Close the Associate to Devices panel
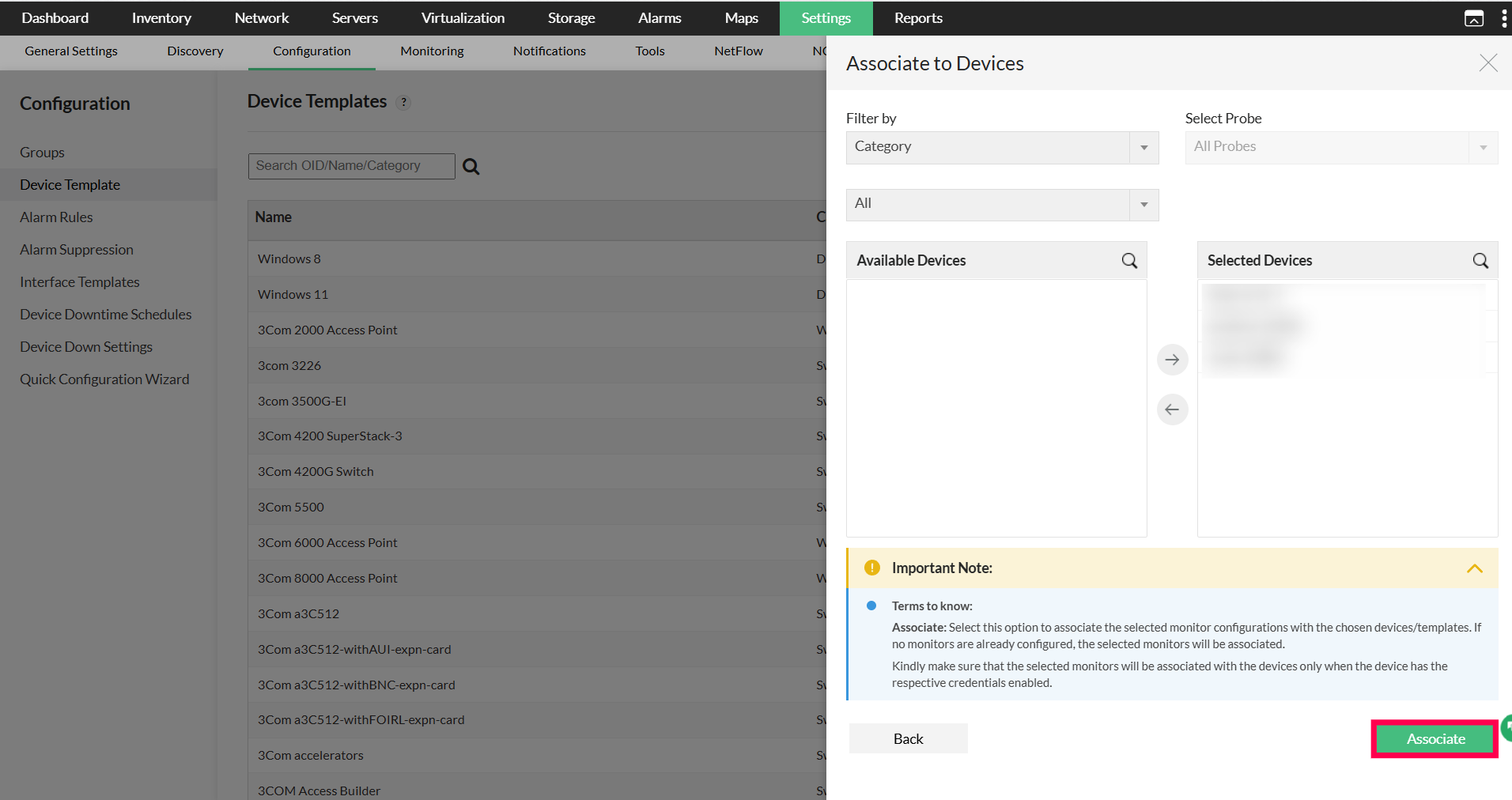The width and height of the screenshot is (1512, 800). pos(1488,63)
